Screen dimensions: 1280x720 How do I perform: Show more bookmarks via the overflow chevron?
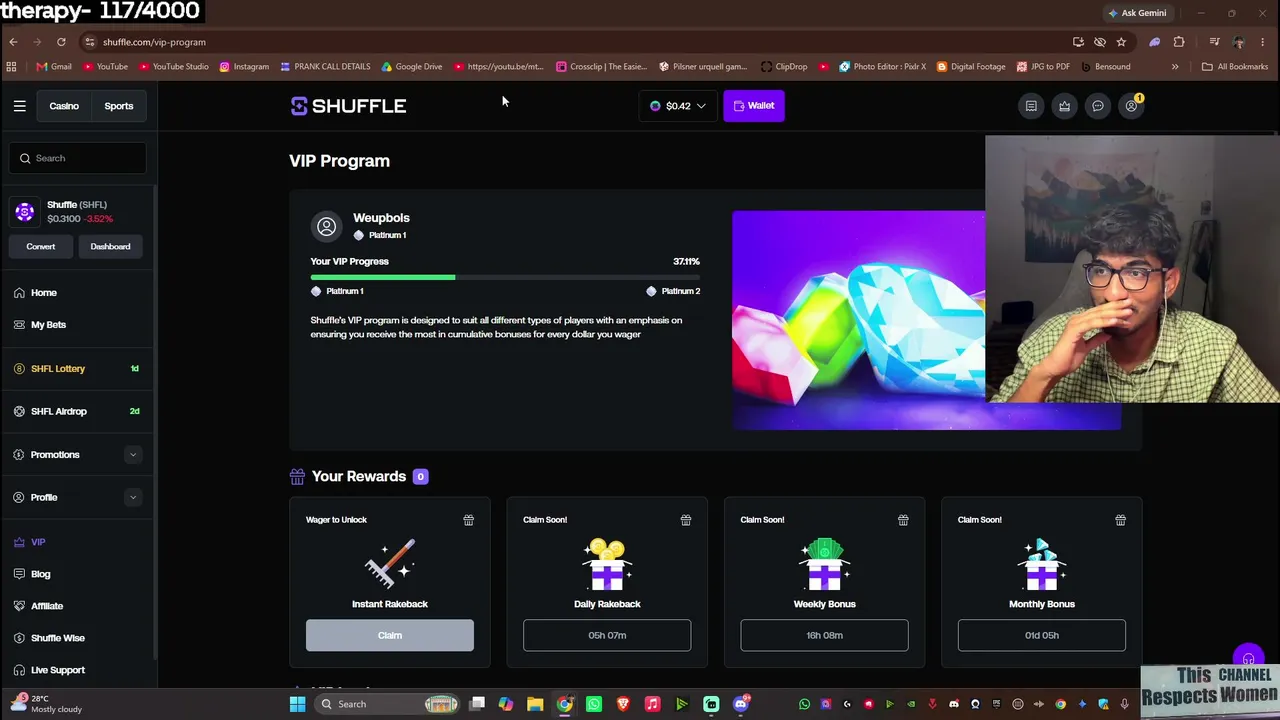[1175, 67]
